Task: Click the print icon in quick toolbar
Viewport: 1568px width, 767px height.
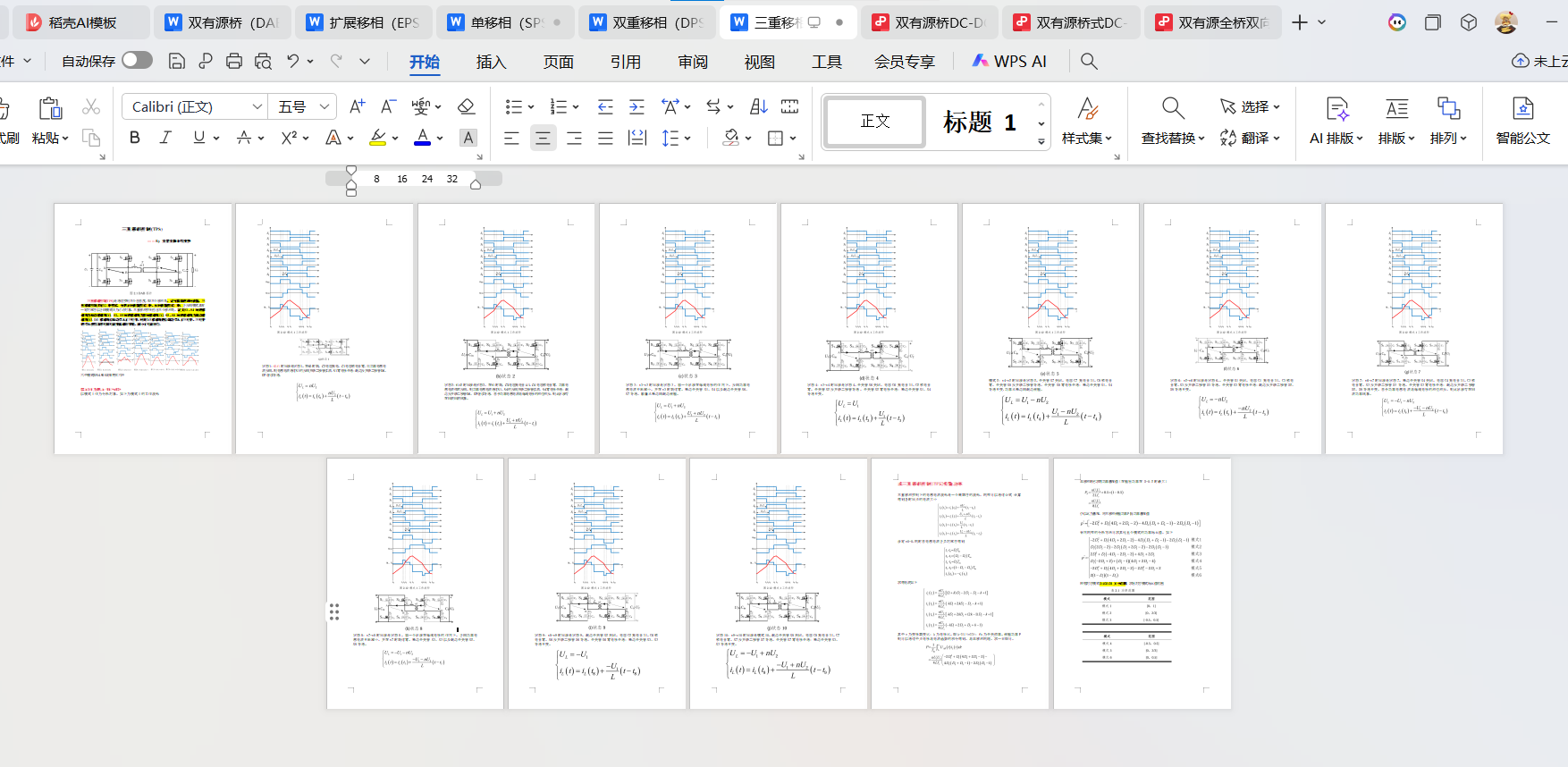Action: (x=234, y=61)
